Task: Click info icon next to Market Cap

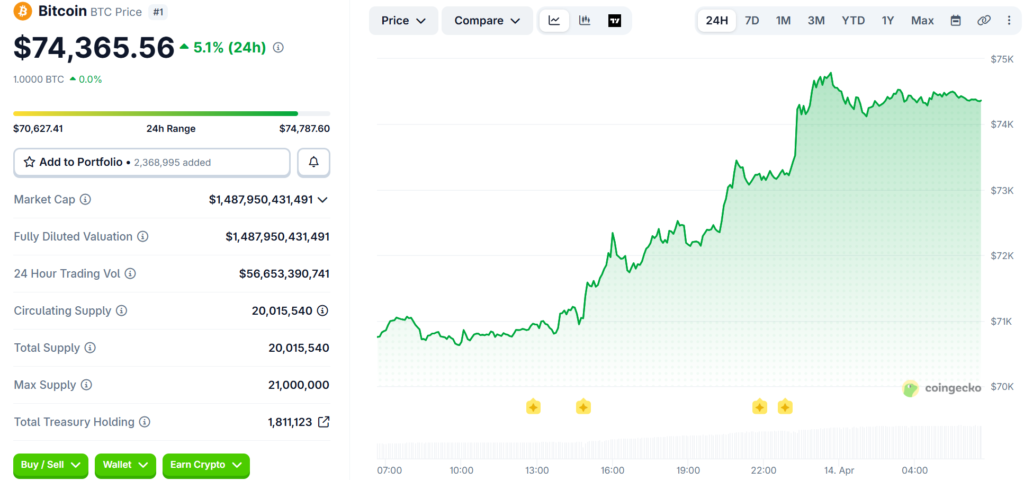Action: click(x=85, y=200)
